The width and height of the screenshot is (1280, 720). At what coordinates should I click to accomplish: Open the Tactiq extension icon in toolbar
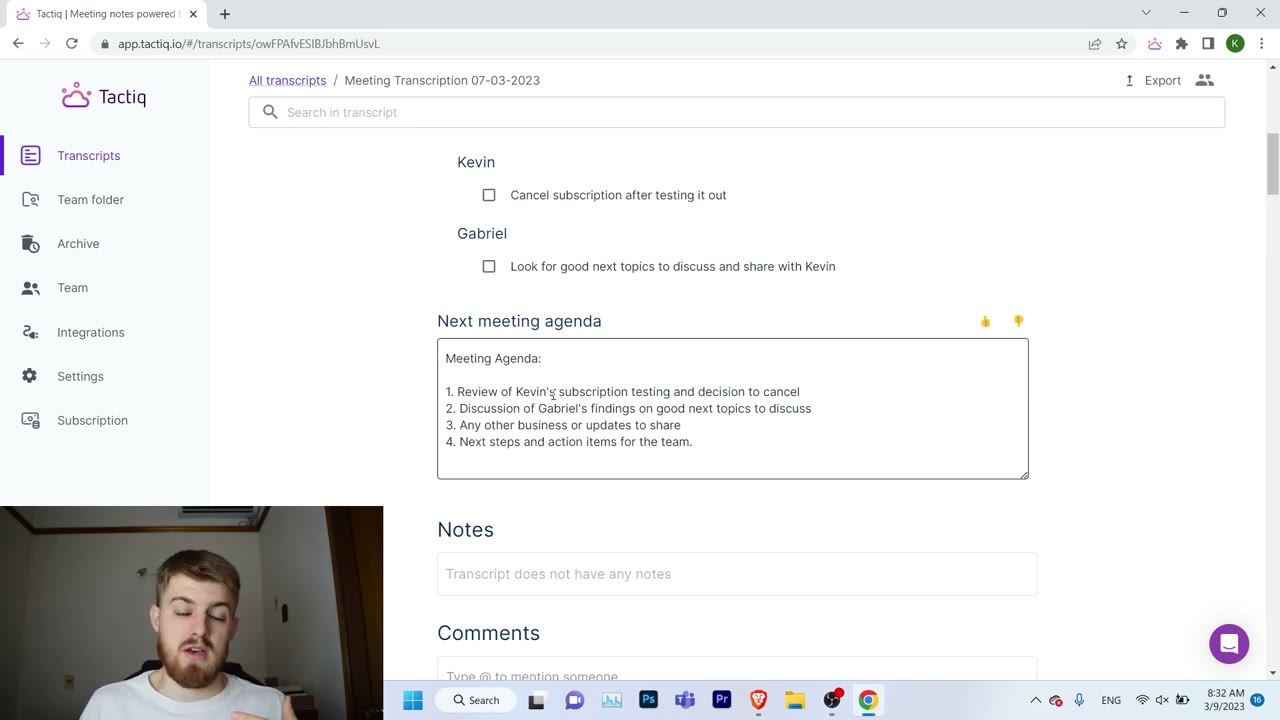[x=1154, y=43]
